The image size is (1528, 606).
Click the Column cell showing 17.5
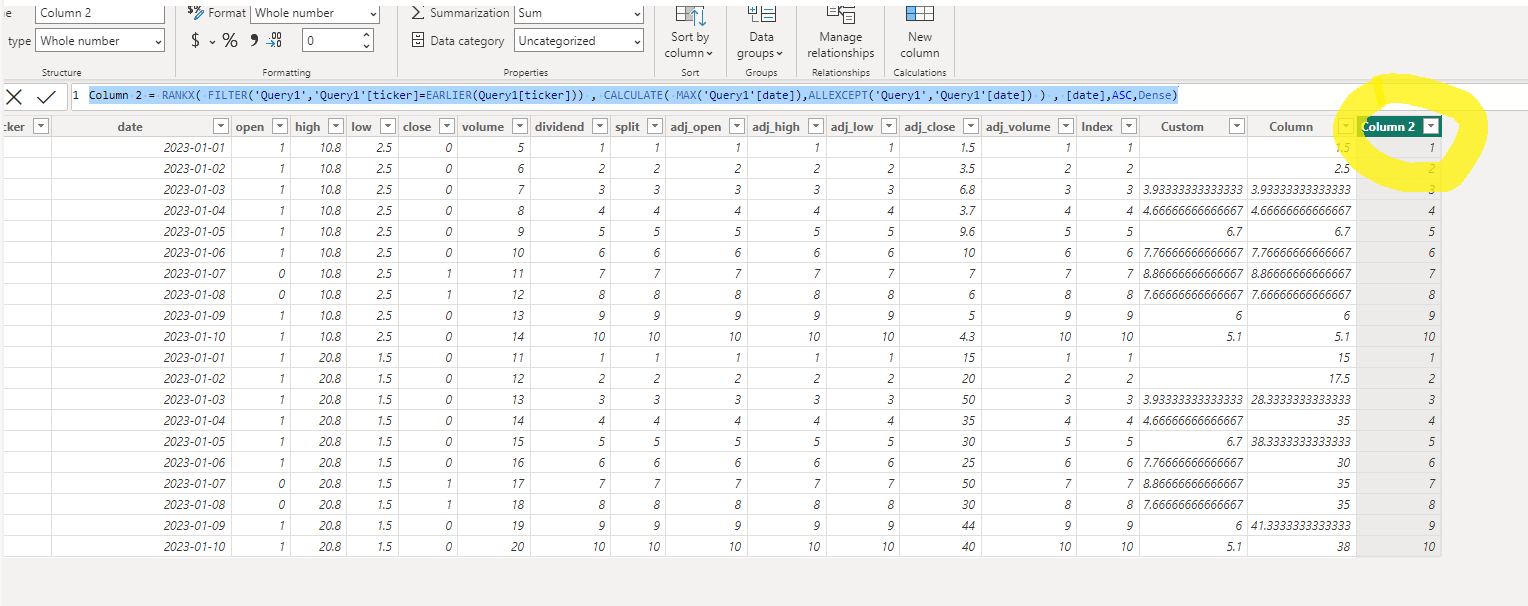[1301, 379]
